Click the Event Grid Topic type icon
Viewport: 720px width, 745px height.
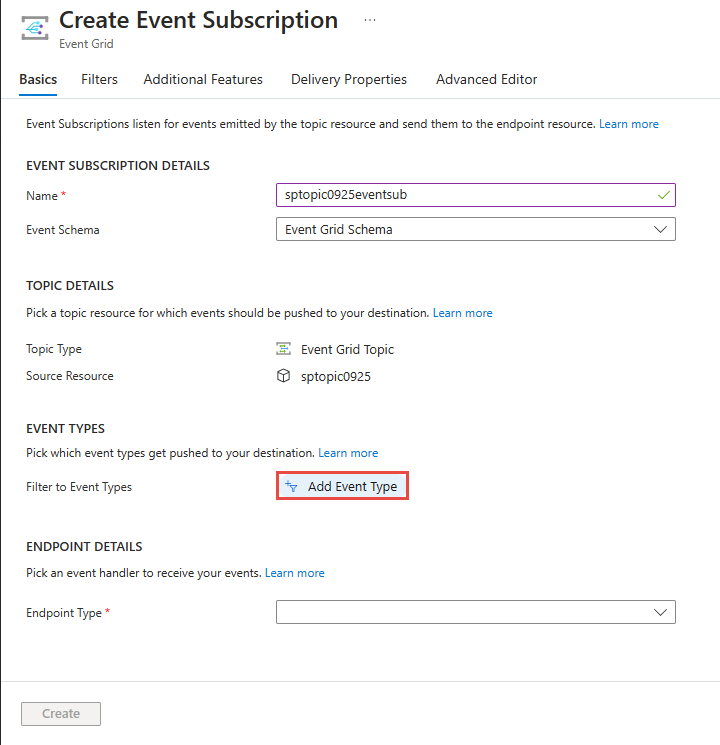click(x=284, y=350)
